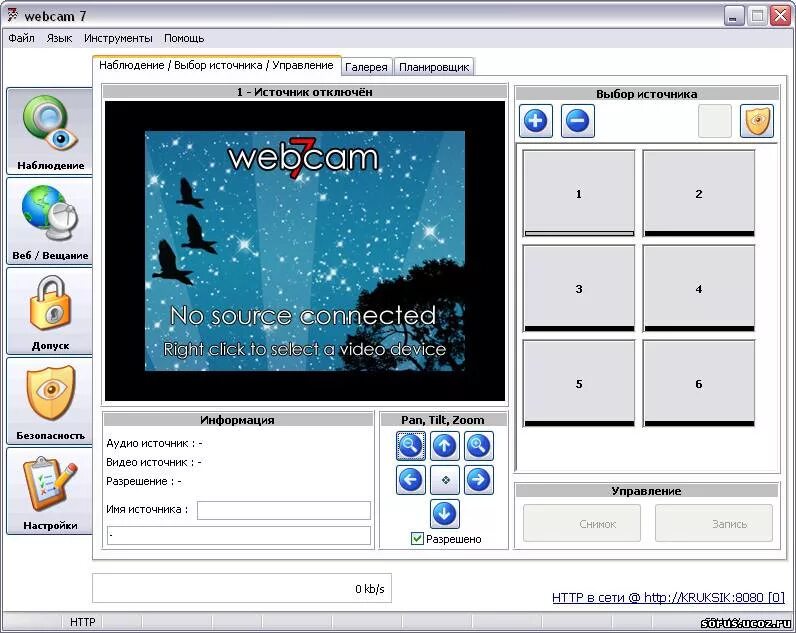796x633 pixels.
Task: Switch to the Планировщик tab
Action: pos(434,67)
